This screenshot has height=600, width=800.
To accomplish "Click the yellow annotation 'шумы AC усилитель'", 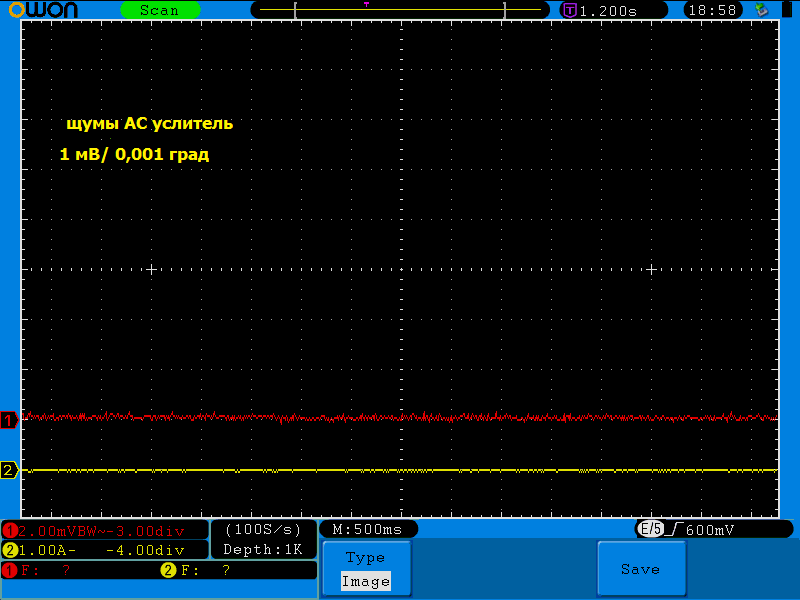I will 149,123.
